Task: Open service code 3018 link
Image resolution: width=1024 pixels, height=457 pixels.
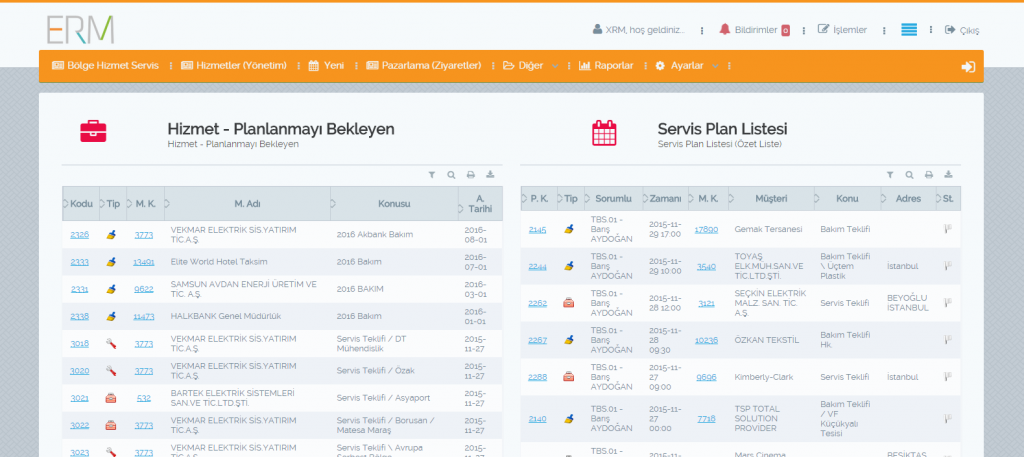Action: coord(80,343)
